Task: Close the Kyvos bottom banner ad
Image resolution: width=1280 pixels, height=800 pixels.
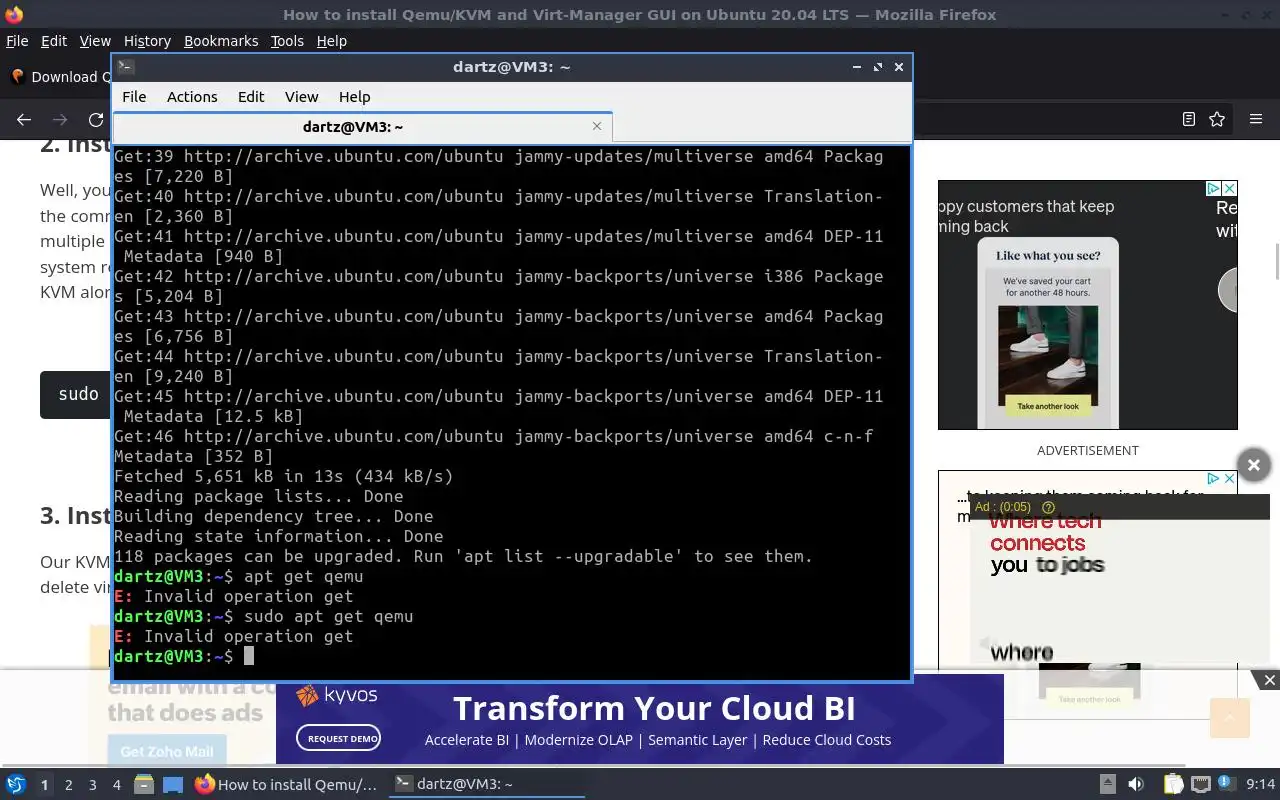Action: [1269, 680]
